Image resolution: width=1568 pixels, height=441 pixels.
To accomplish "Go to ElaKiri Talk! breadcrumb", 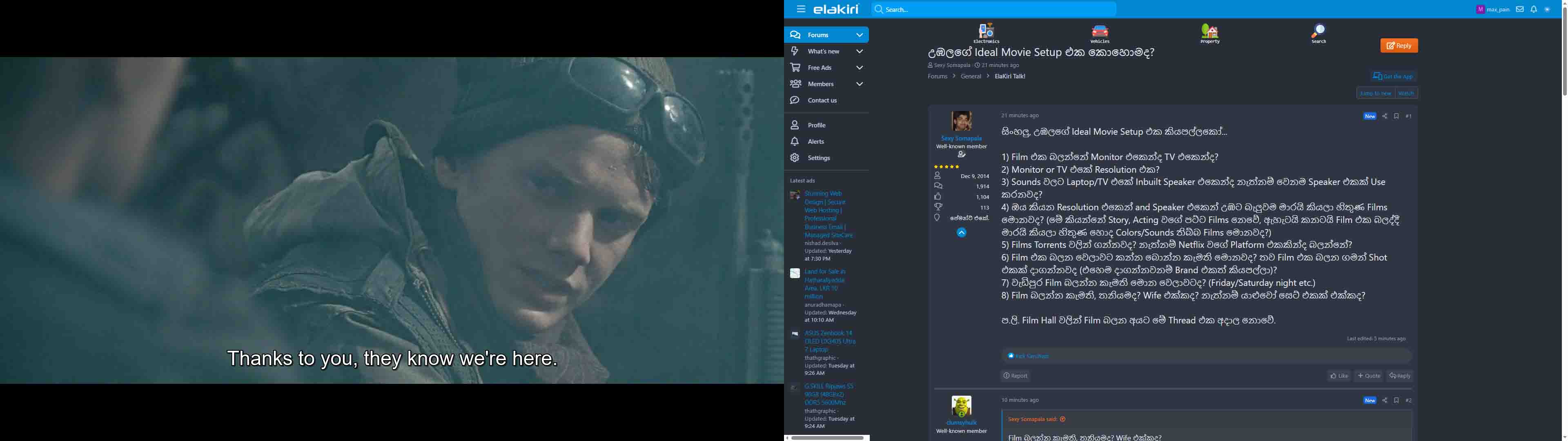I will 1010,77.
